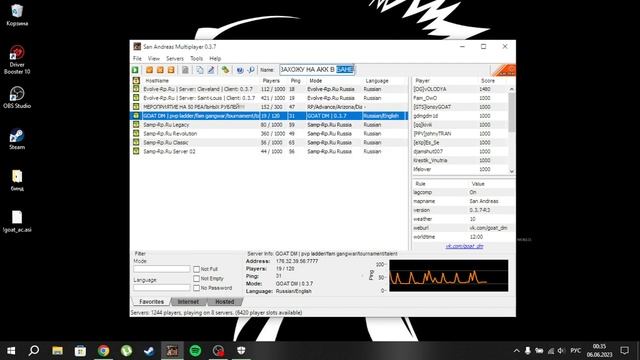This screenshot has height=360, width=640.
Task: Open the View menu
Action: [x=153, y=58]
